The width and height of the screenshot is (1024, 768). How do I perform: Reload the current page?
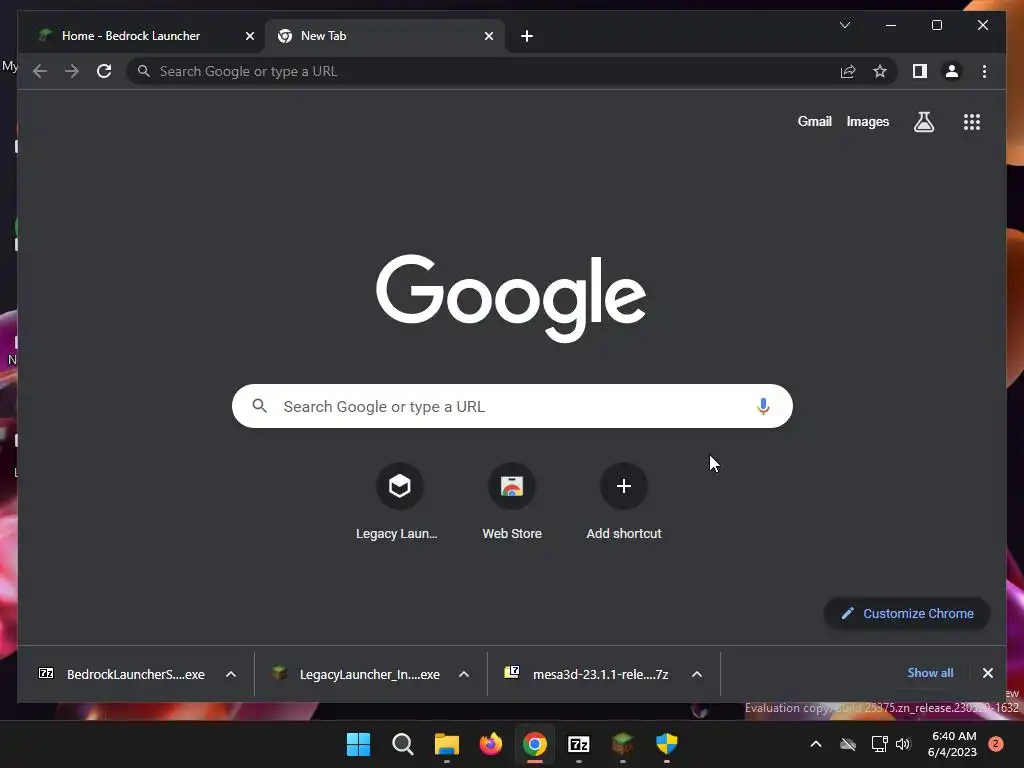[104, 71]
